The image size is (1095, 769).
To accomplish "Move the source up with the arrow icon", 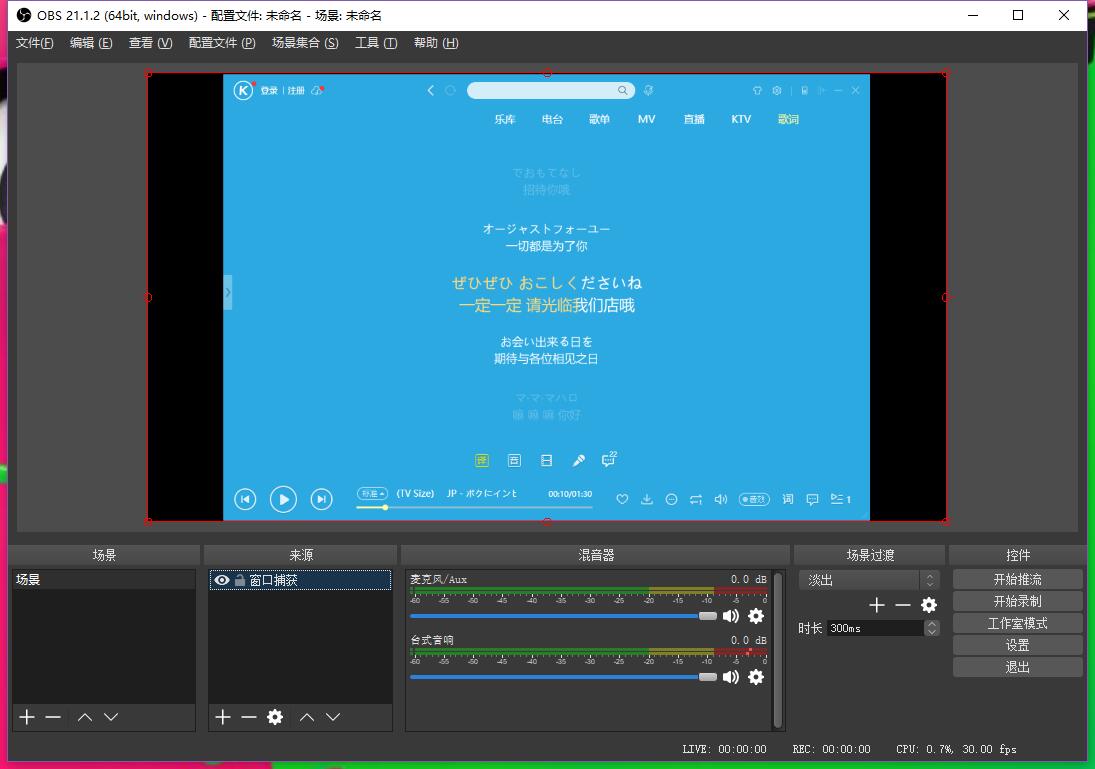I will 307,716.
